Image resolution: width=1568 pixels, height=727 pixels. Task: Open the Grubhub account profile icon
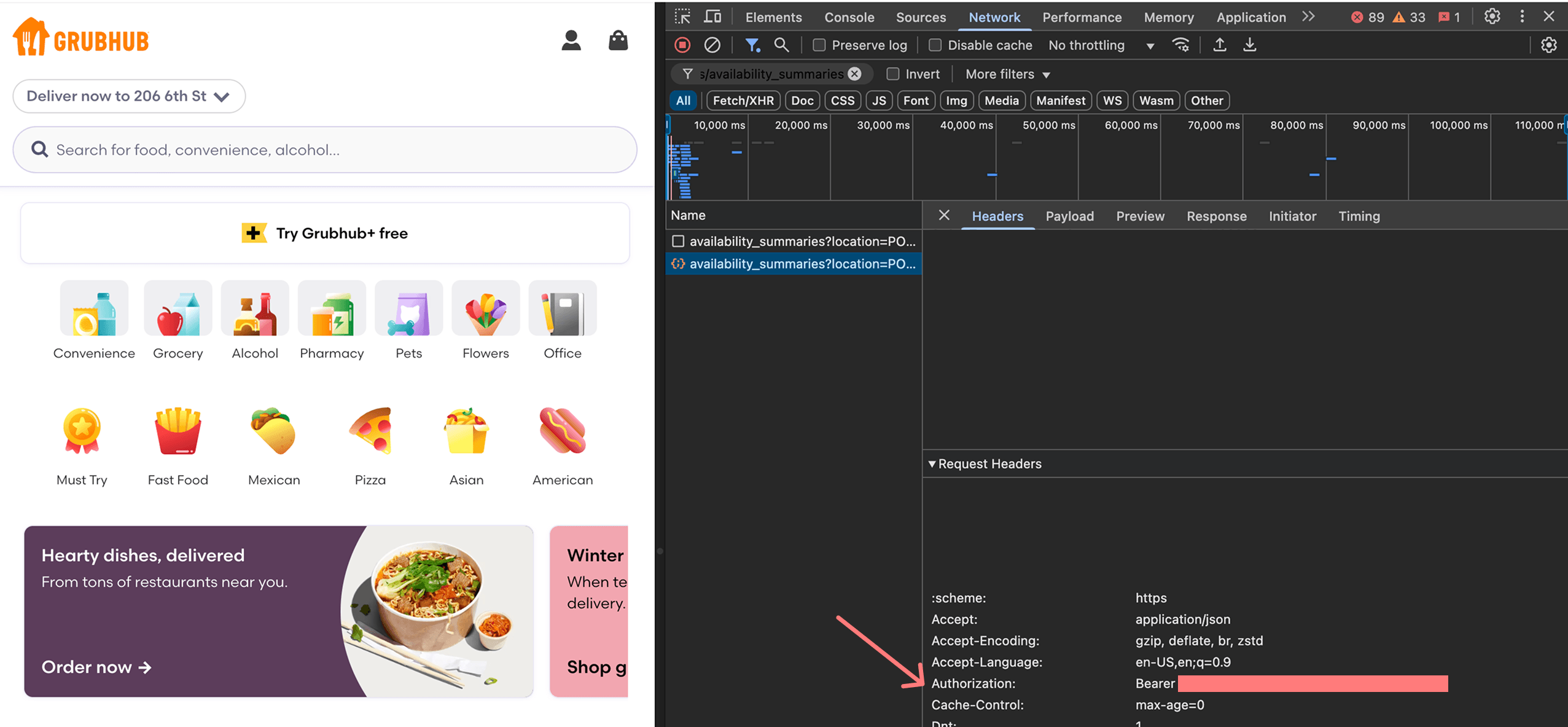tap(571, 41)
